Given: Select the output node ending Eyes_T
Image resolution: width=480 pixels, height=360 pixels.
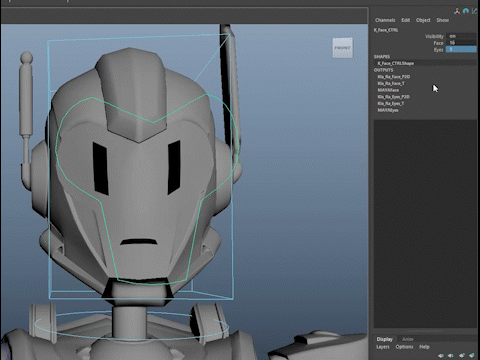Looking at the screenshot, I should [391, 103].
